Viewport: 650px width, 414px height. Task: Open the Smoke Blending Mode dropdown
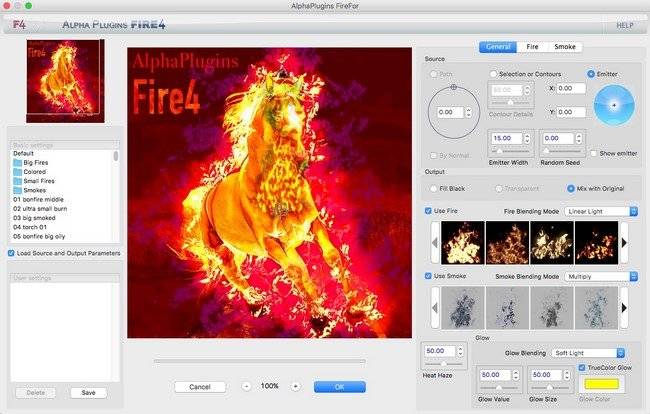tap(601, 276)
